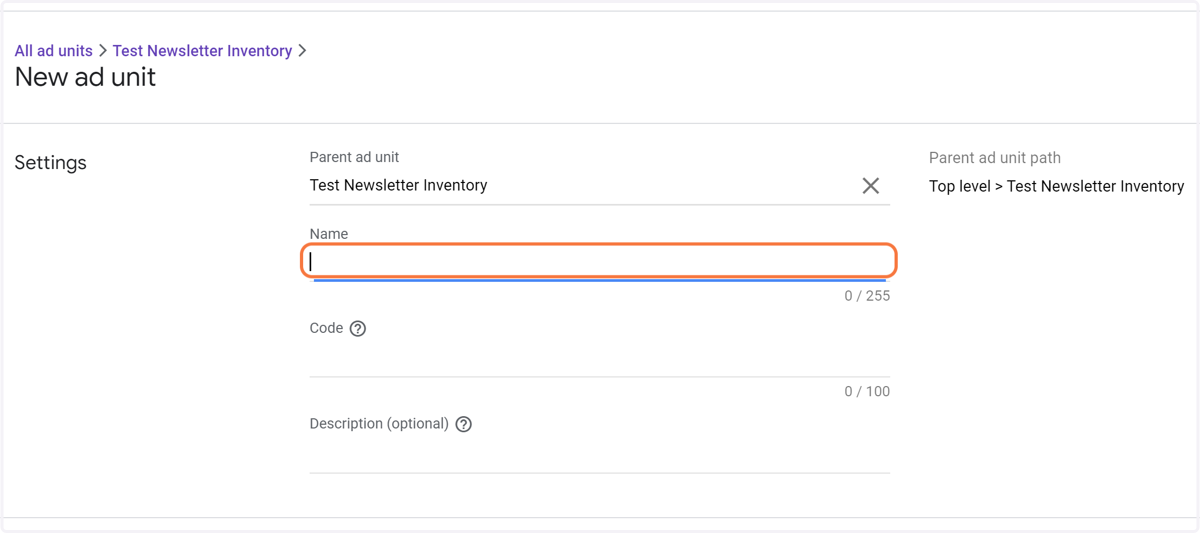The width and height of the screenshot is (1200, 533).
Task: Click into the Description input field
Action: click(x=599, y=455)
